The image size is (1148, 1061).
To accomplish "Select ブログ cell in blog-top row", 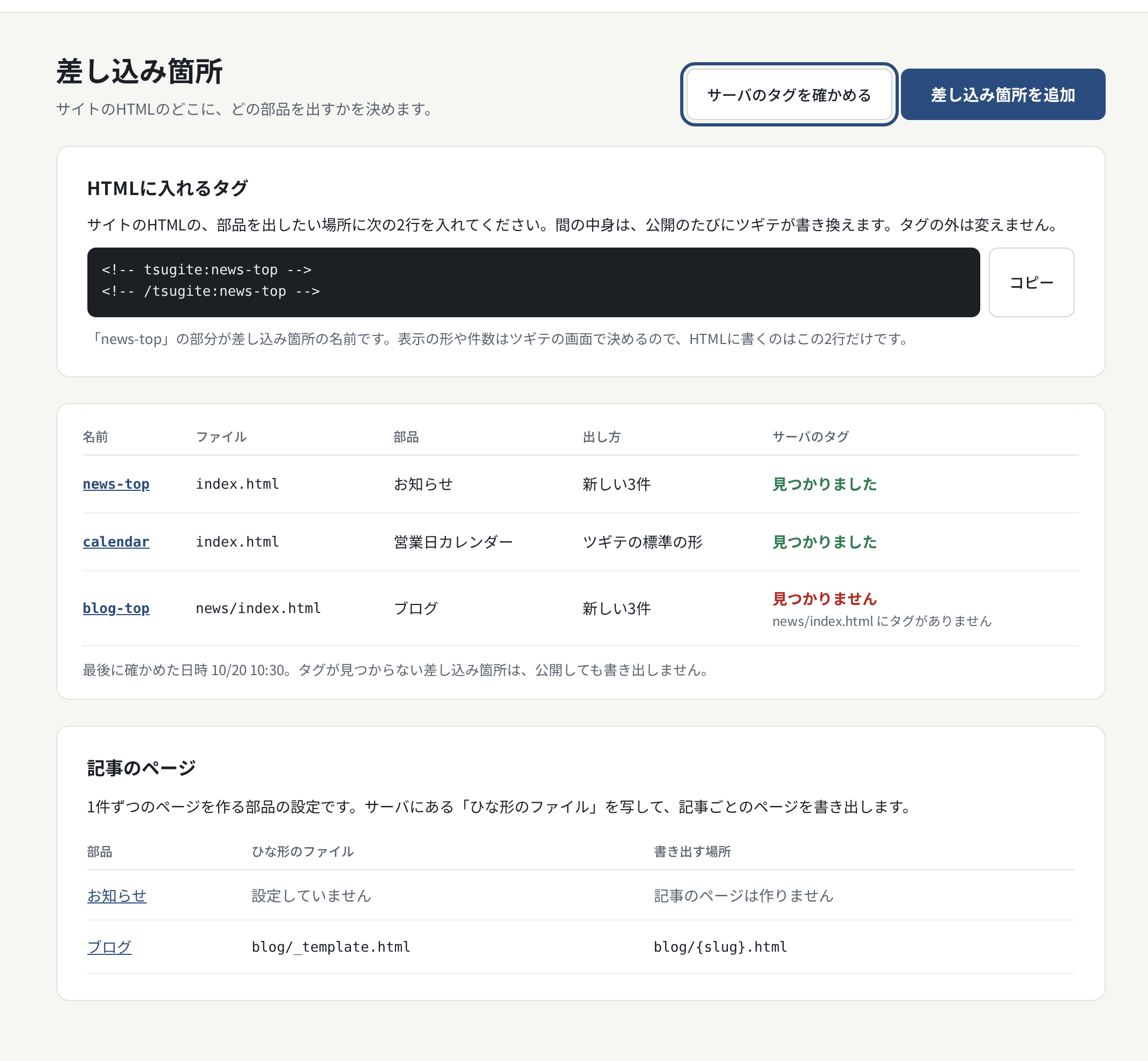I will tap(415, 608).
